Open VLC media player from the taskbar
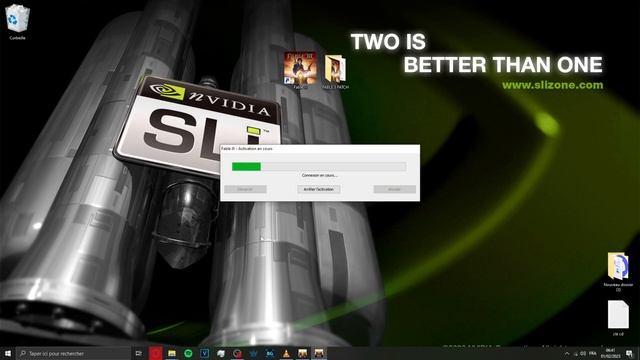 click(x=286, y=353)
